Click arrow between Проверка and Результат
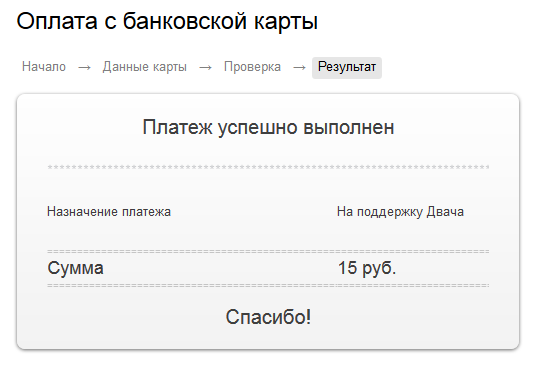Image resolution: width=534 pixels, height=369 pixels. point(299,68)
